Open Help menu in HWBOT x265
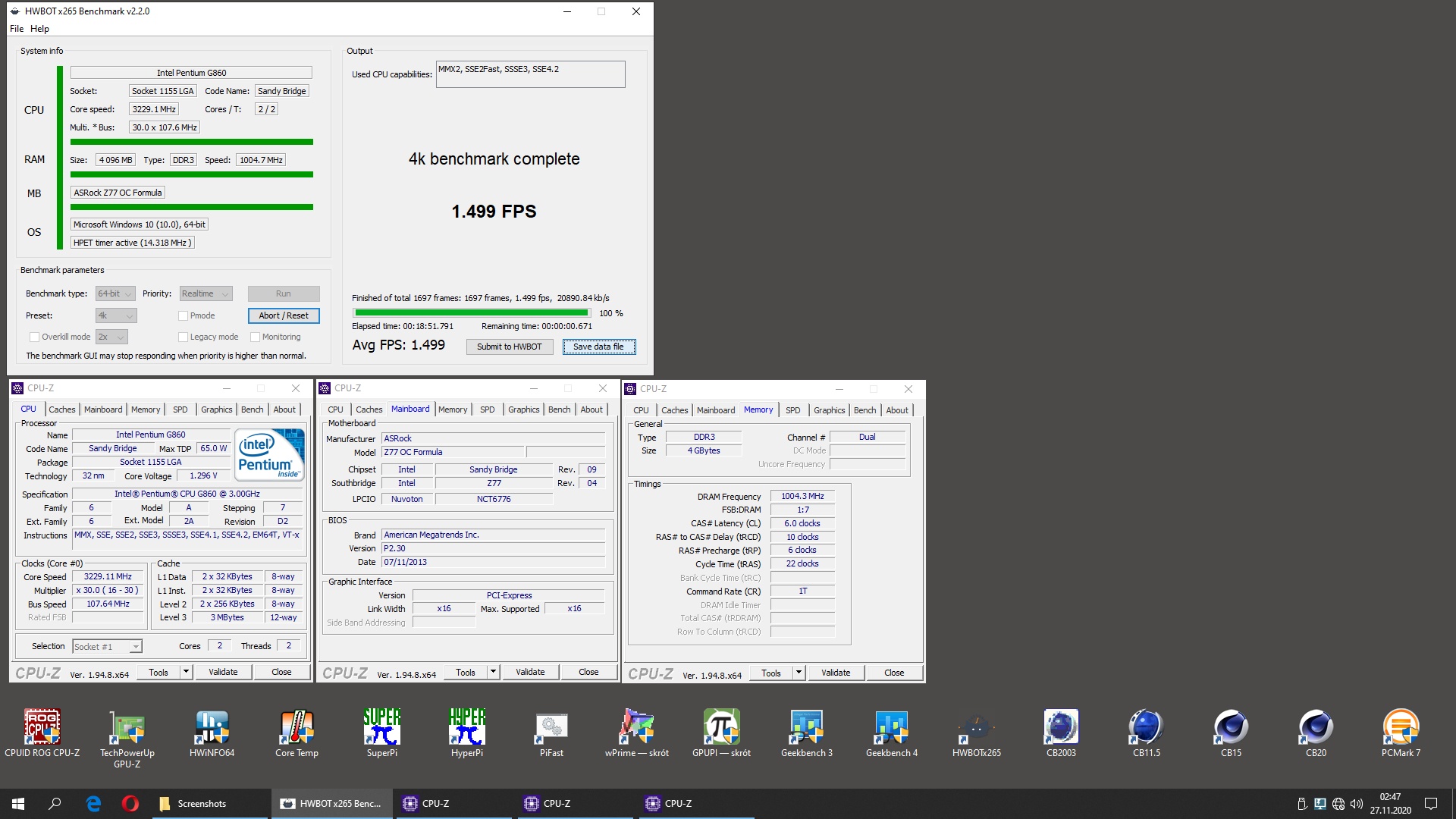This screenshot has width=1456, height=819. [39, 29]
